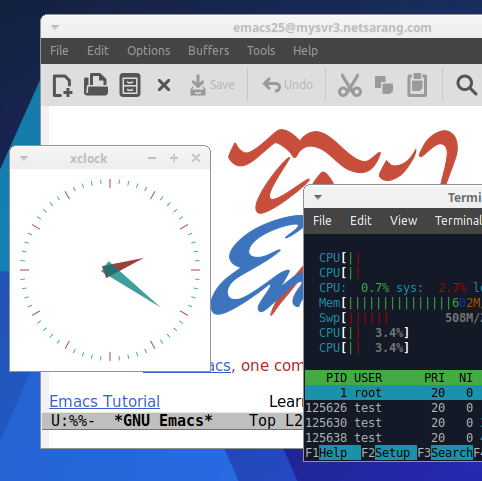
Task: Close the xclock window
Action: tap(196, 158)
